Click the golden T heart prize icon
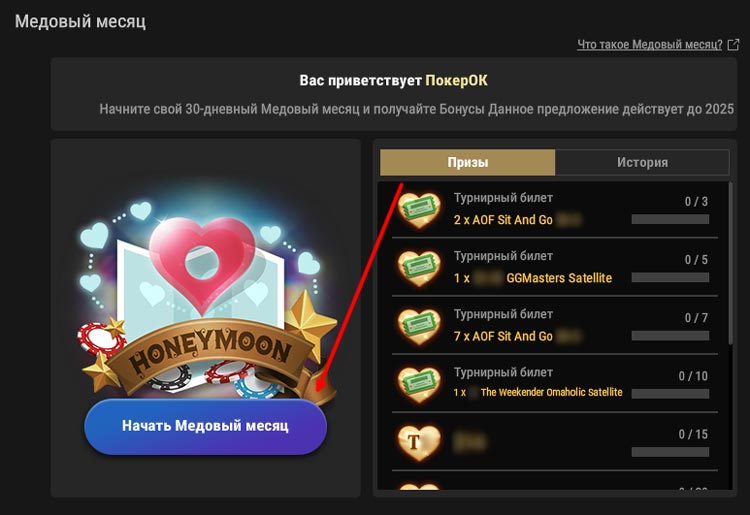Screen dimensions: 750x515 click(419, 443)
